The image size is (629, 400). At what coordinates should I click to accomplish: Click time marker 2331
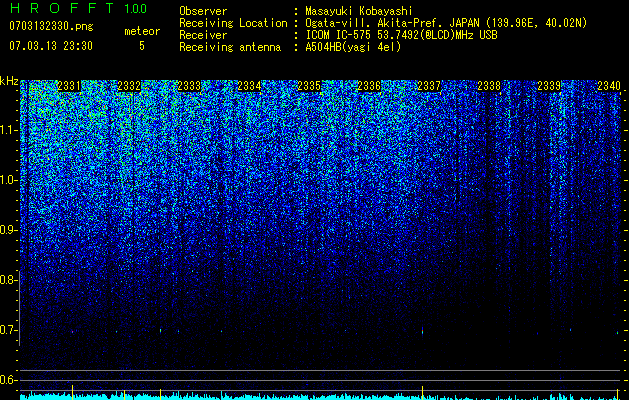coord(69,86)
